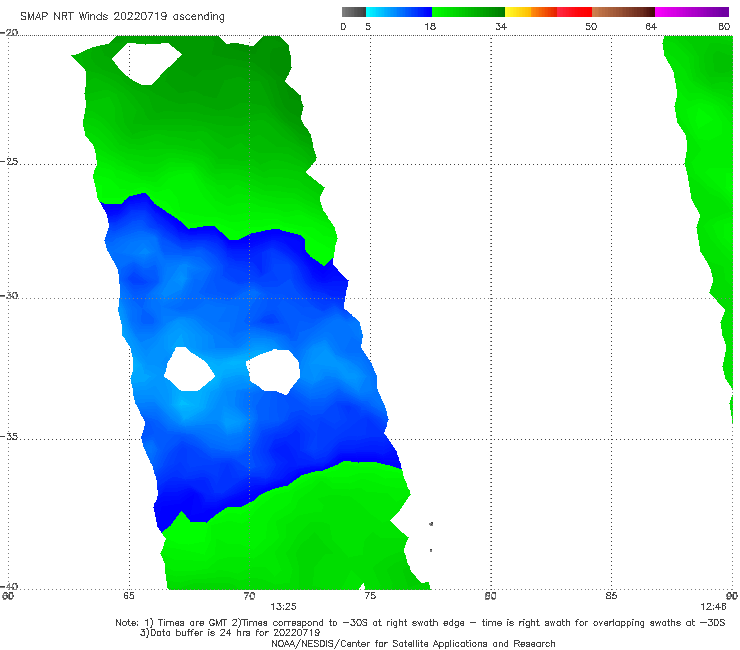
Task: Click the yellow-to-red 34–50 color bar segment
Action: pos(548,12)
